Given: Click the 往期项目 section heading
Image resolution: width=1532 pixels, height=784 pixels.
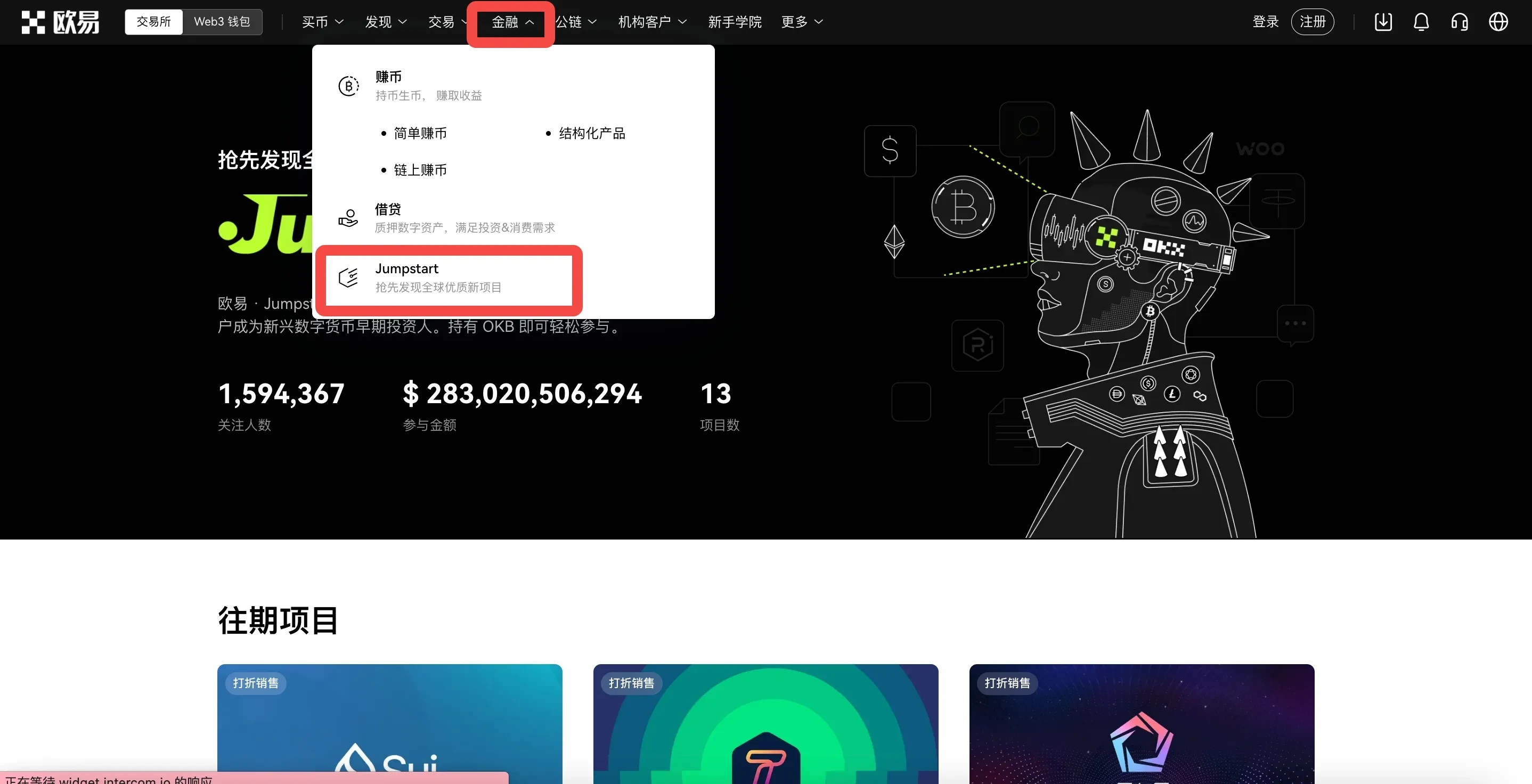Looking at the screenshot, I should [279, 620].
